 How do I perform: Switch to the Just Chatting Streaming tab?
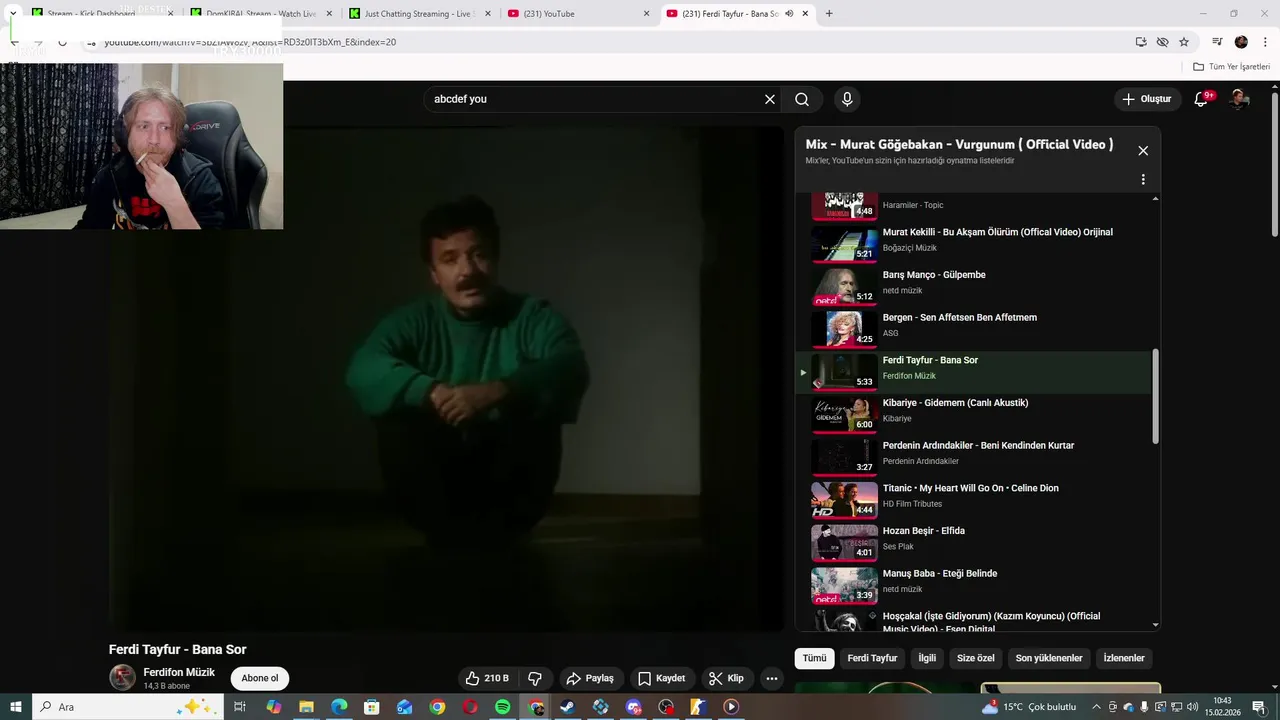pyautogui.click(x=419, y=14)
